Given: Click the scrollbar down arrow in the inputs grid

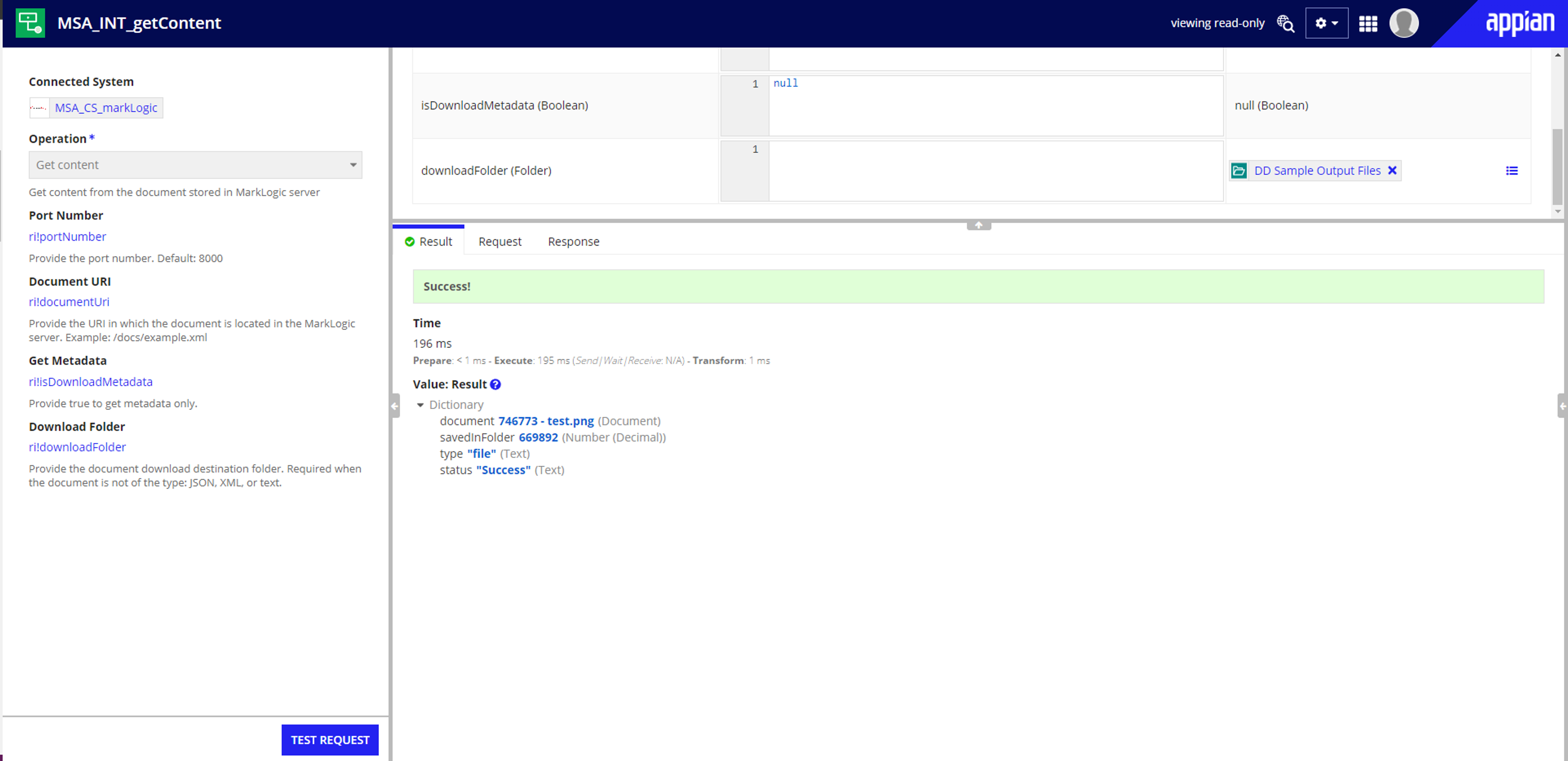Looking at the screenshot, I should (x=1557, y=212).
